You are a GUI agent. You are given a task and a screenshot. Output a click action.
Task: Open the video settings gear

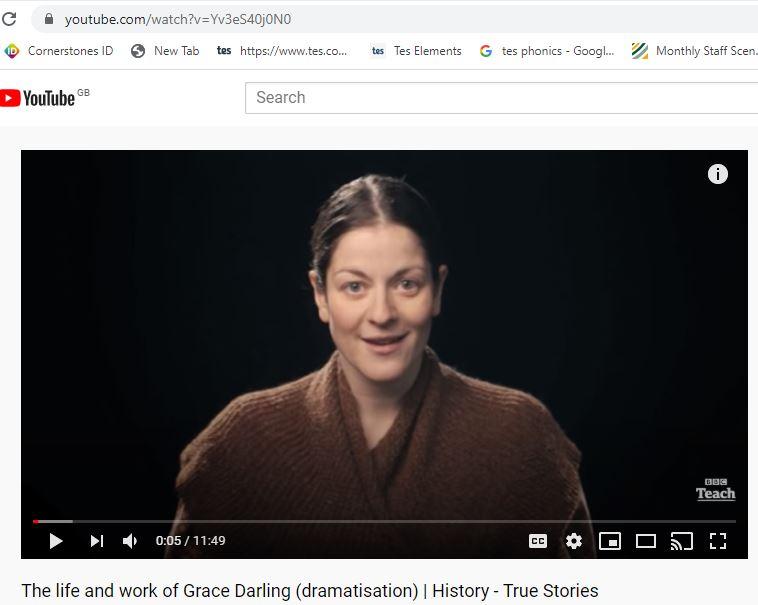(573, 541)
